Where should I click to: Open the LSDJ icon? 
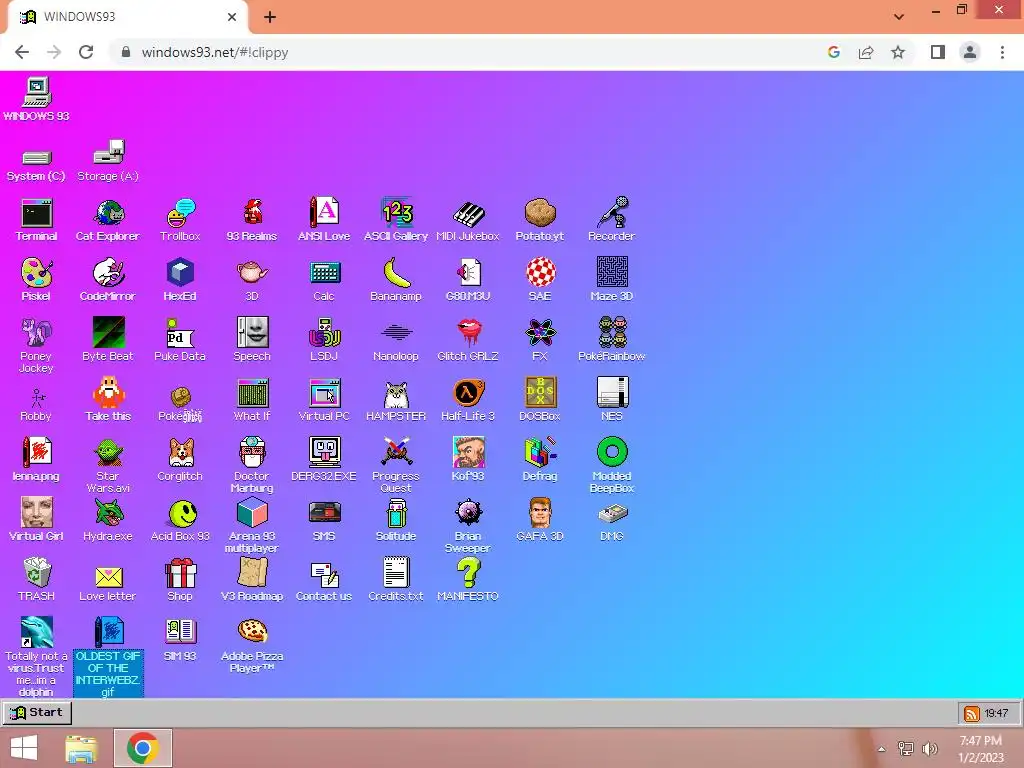click(x=324, y=333)
